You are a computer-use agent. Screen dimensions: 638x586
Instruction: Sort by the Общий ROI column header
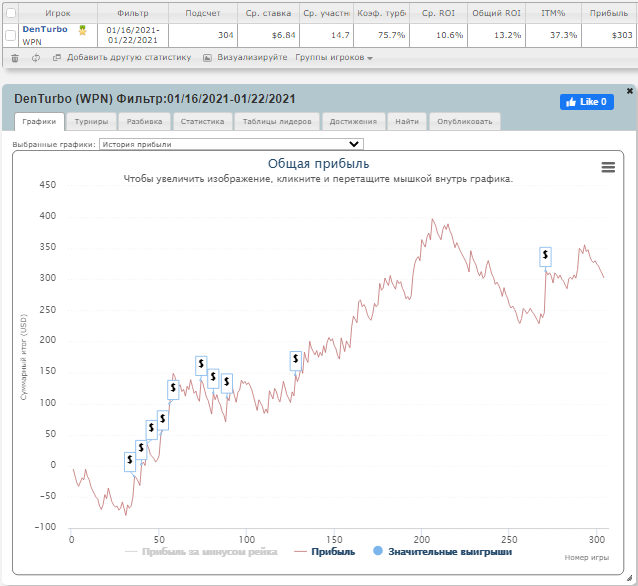[x=496, y=13]
